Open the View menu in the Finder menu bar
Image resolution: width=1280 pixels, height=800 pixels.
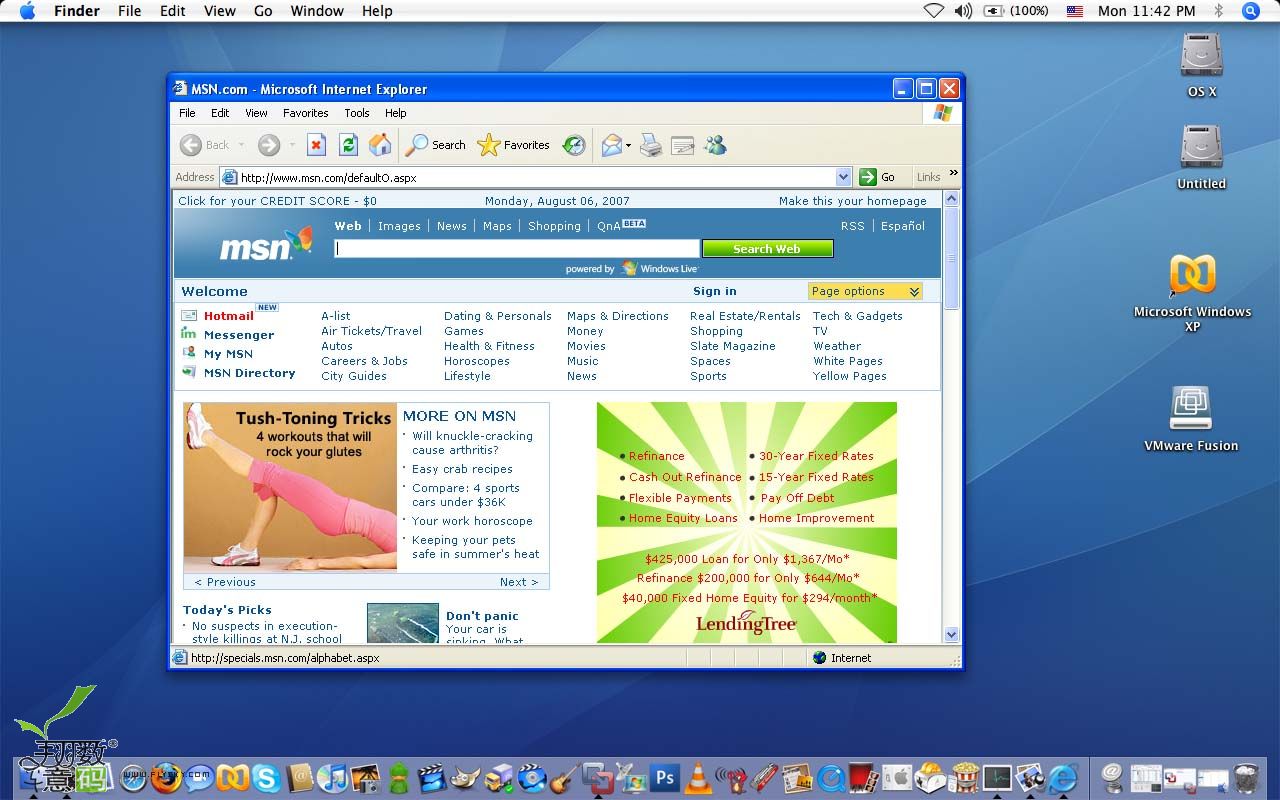coord(220,11)
